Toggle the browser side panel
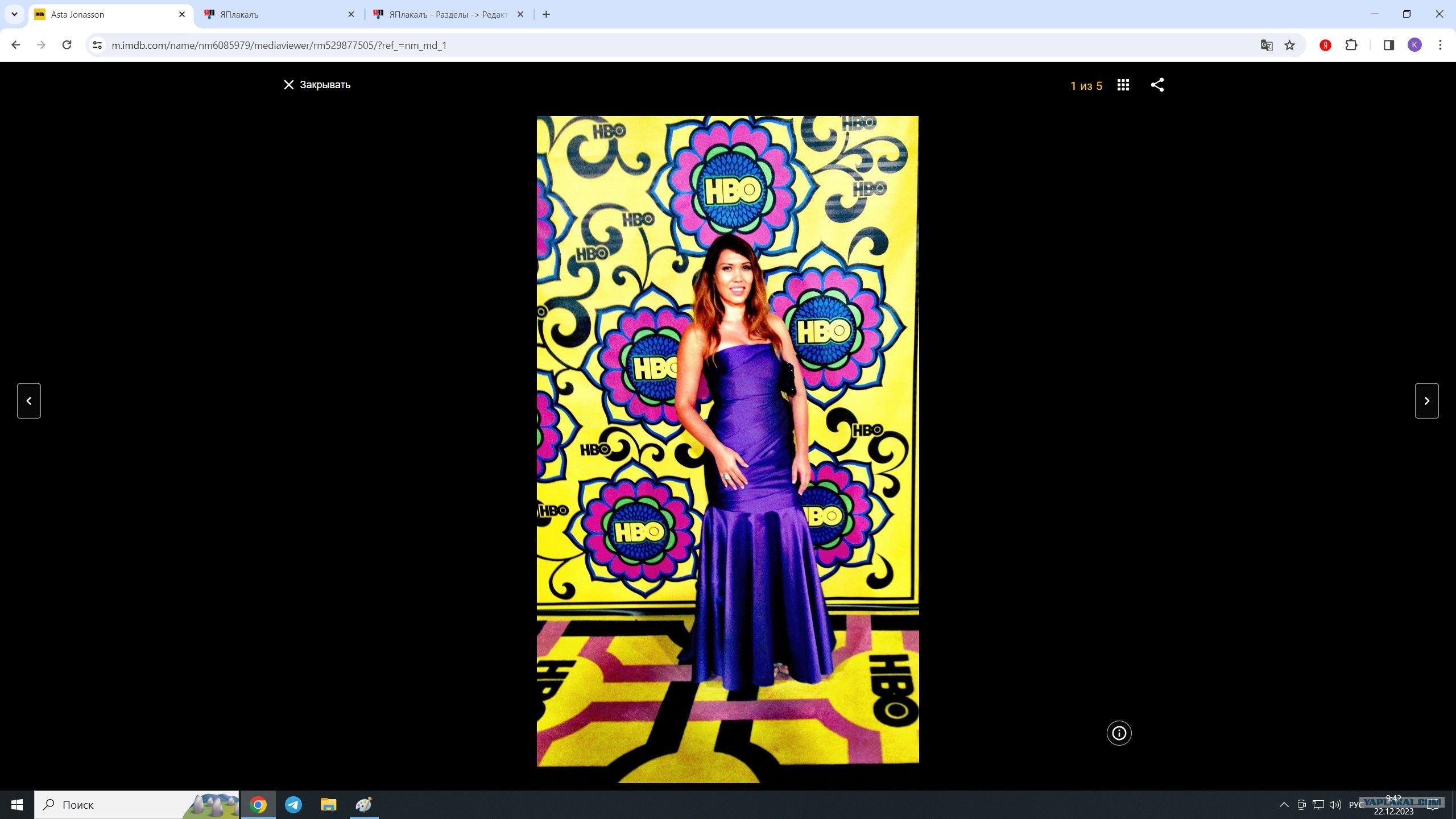 [1388, 45]
